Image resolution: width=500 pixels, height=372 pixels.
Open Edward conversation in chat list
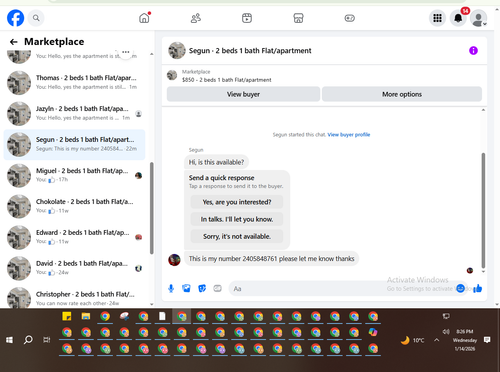click(74, 237)
